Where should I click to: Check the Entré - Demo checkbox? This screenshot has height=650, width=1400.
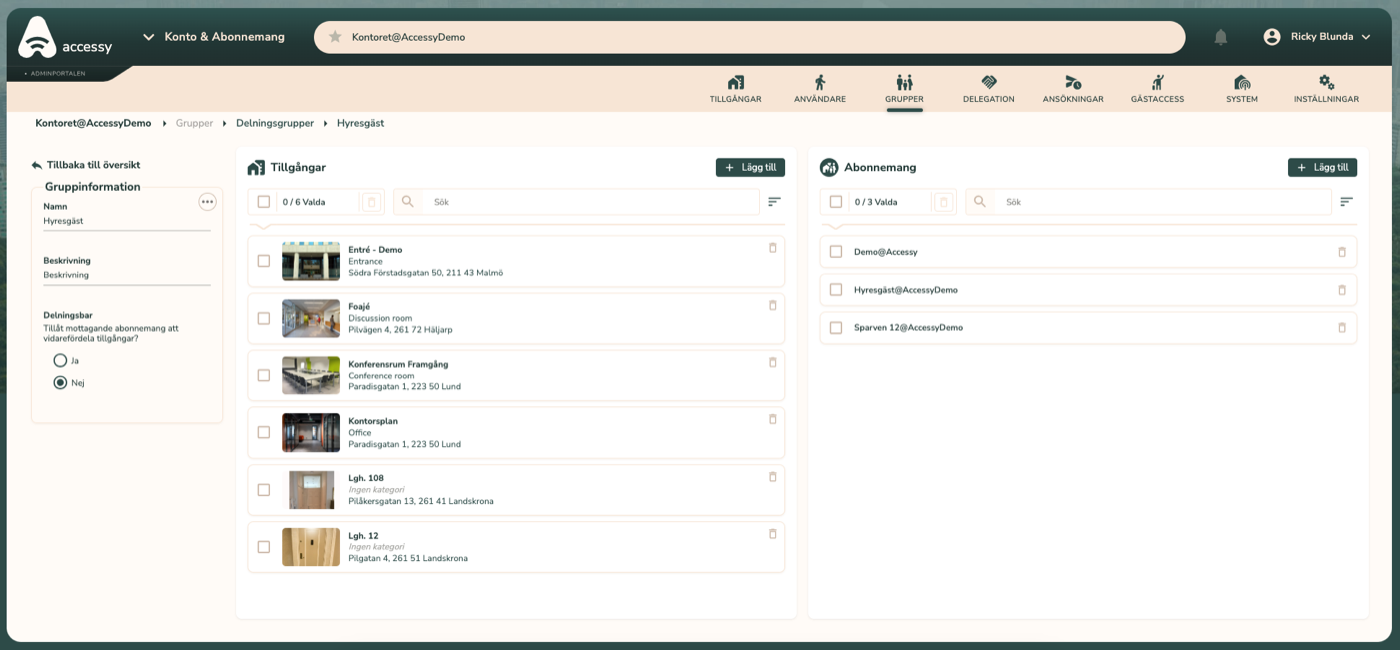tap(264, 261)
